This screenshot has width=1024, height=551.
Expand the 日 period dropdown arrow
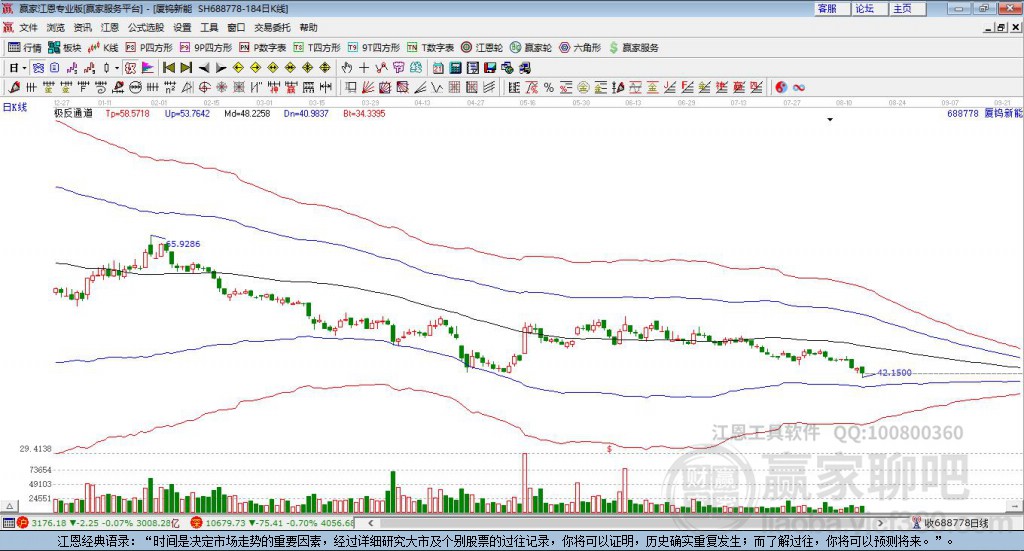(24, 68)
